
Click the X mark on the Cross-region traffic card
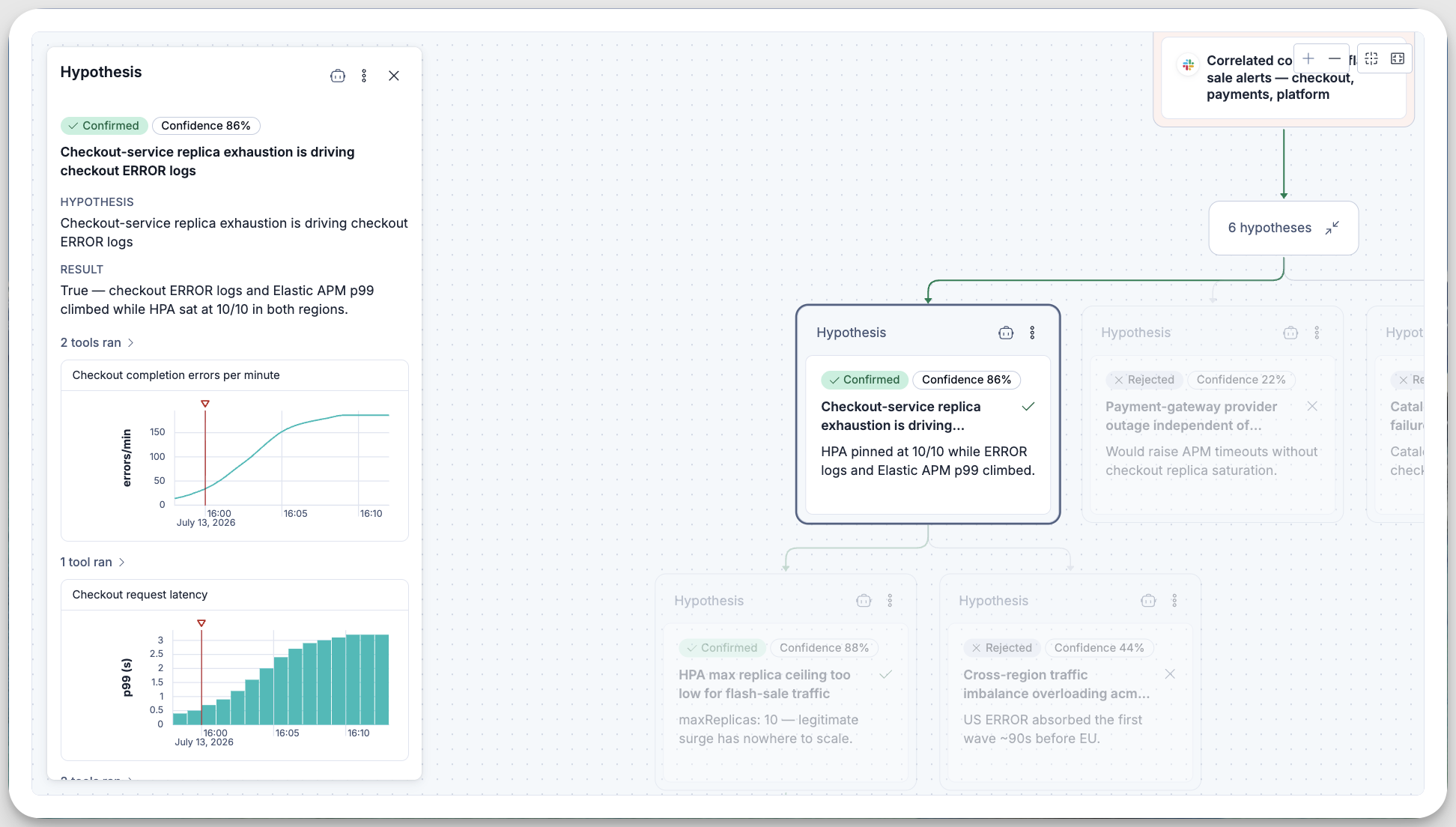pos(1170,674)
